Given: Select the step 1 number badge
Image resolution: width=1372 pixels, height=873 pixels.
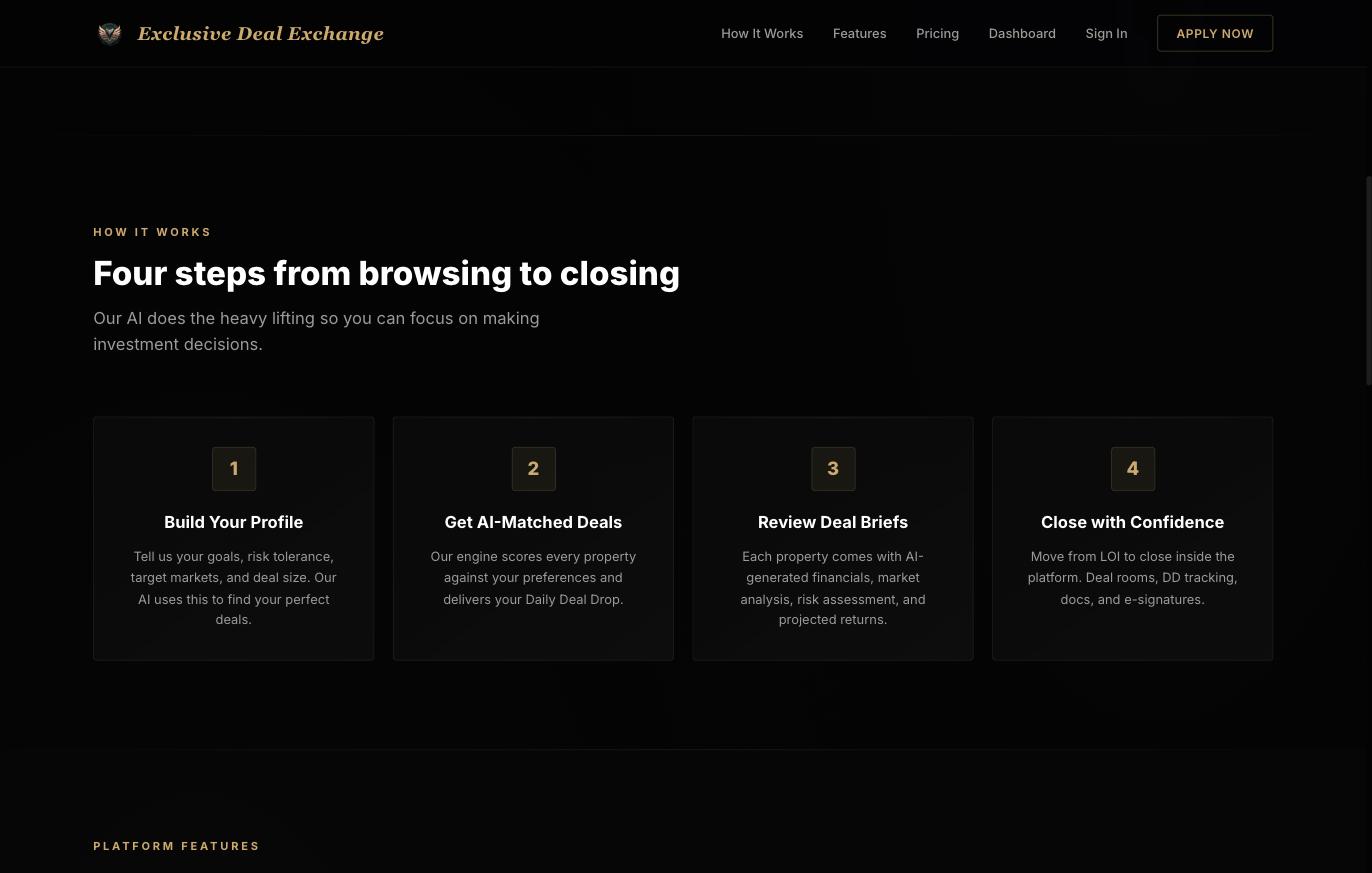Looking at the screenshot, I should coord(234,469).
